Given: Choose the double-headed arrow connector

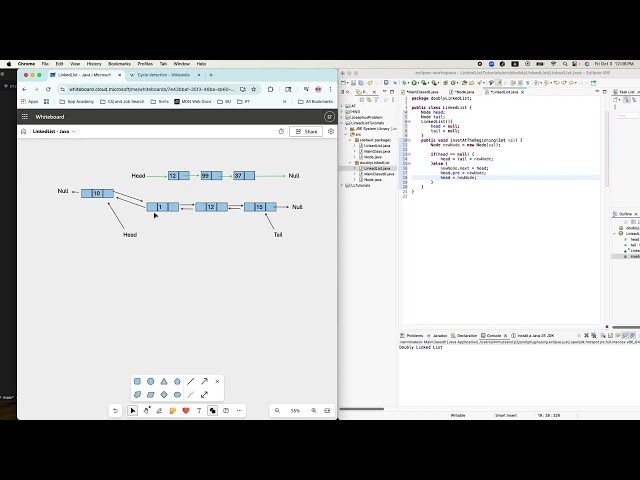Looking at the screenshot, I should [x=204, y=394].
